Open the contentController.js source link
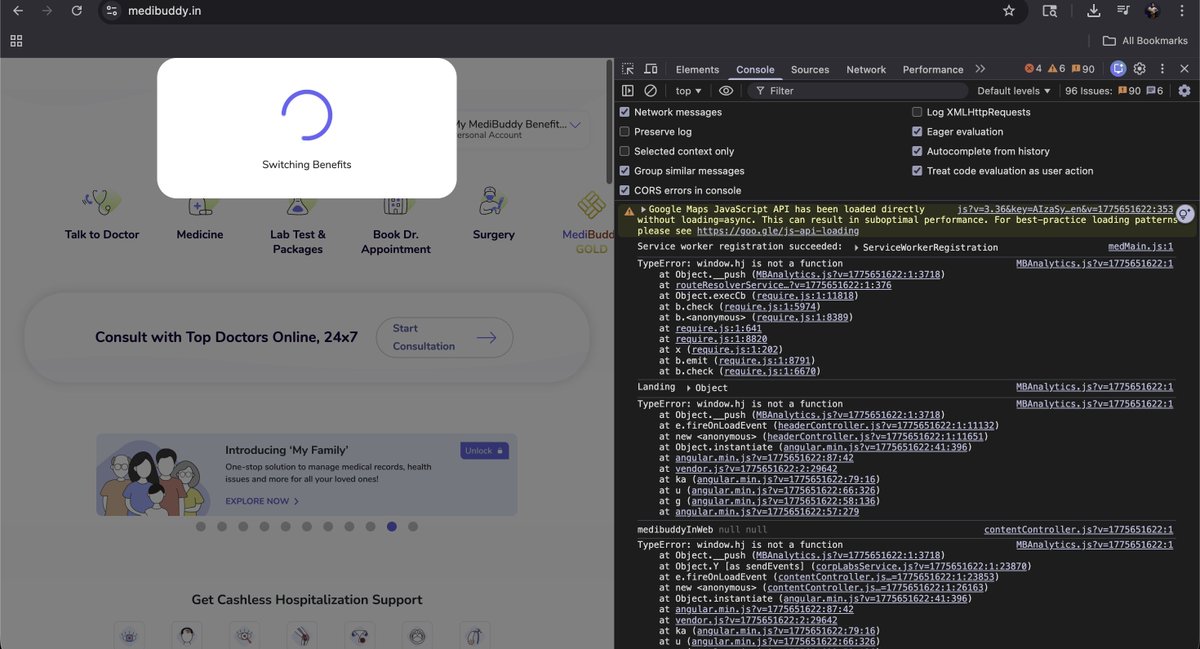The width and height of the screenshot is (1200, 649). point(1078,530)
